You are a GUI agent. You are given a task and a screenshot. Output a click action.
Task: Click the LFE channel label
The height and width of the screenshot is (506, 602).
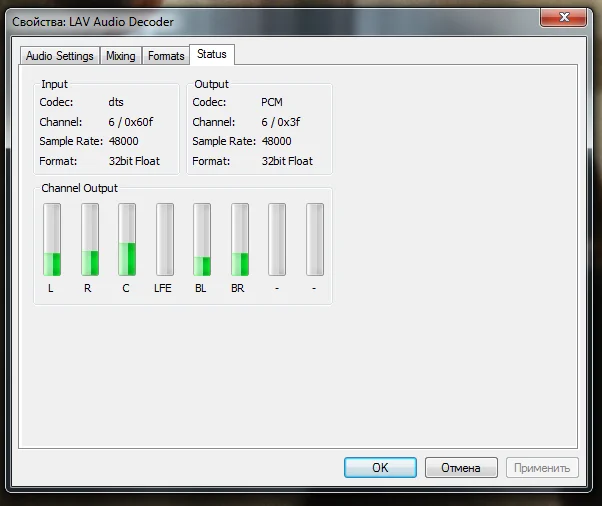coord(163,288)
